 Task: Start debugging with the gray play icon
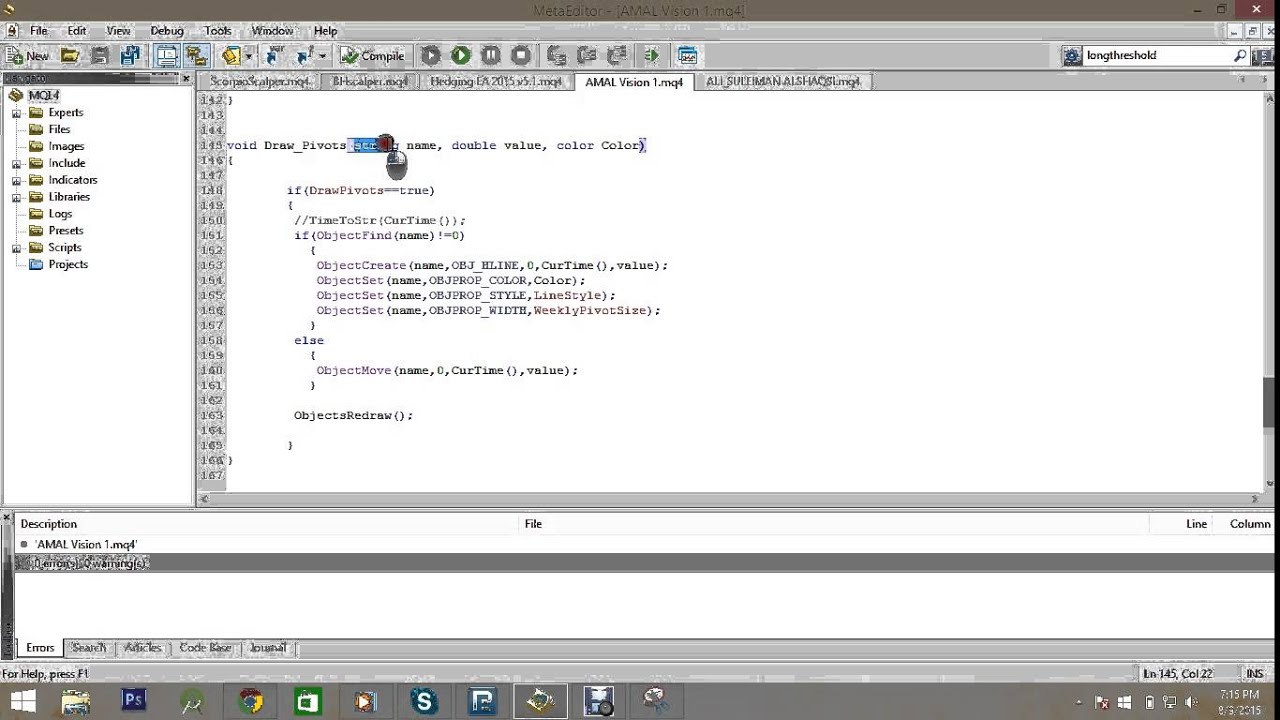pyautogui.click(x=431, y=56)
